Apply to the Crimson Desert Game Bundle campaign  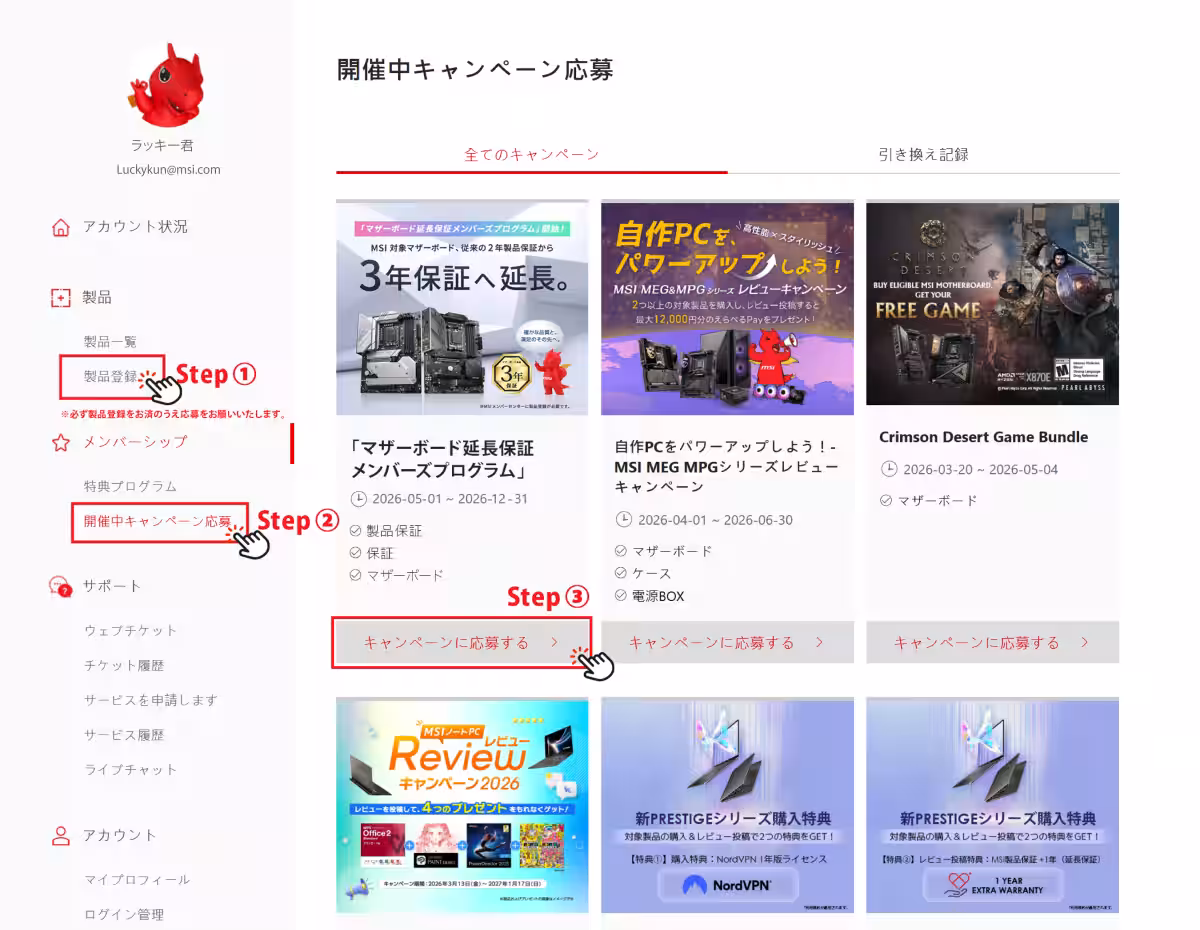[992, 643]
